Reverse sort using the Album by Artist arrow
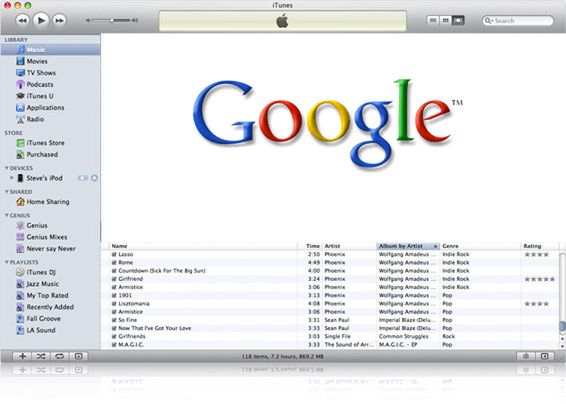Screen dimensions: 566x404 point(435,246)
